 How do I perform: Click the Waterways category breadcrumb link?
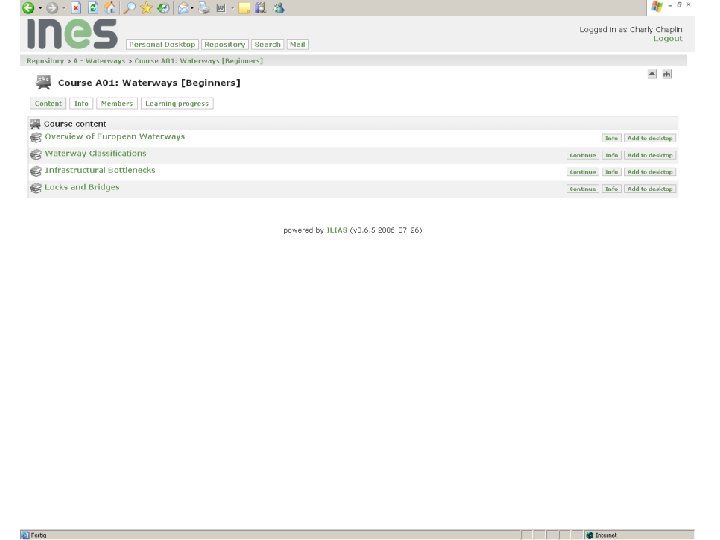99,61
